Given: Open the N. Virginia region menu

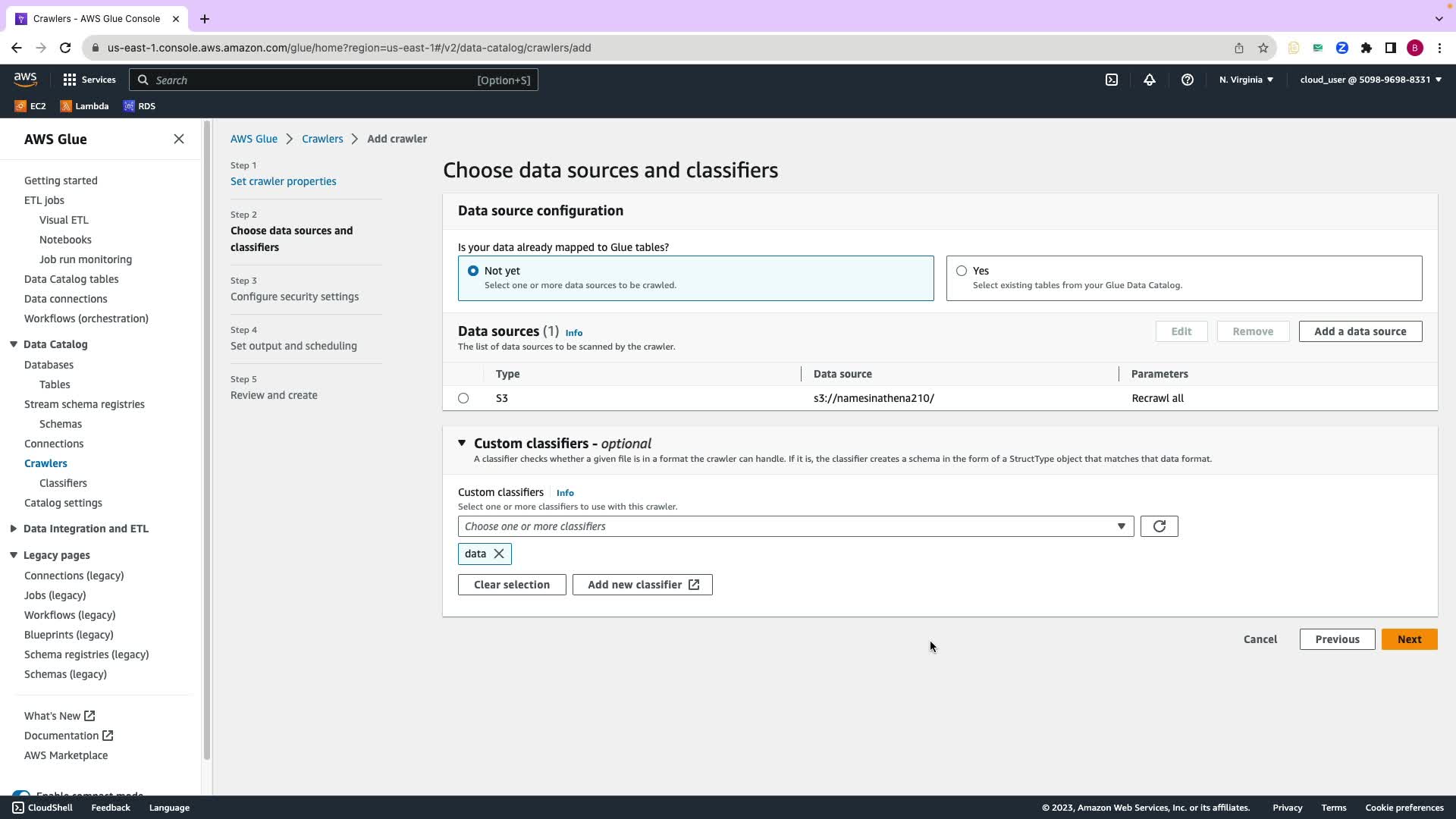Looking at the screenshot, I should (1246, 80).
